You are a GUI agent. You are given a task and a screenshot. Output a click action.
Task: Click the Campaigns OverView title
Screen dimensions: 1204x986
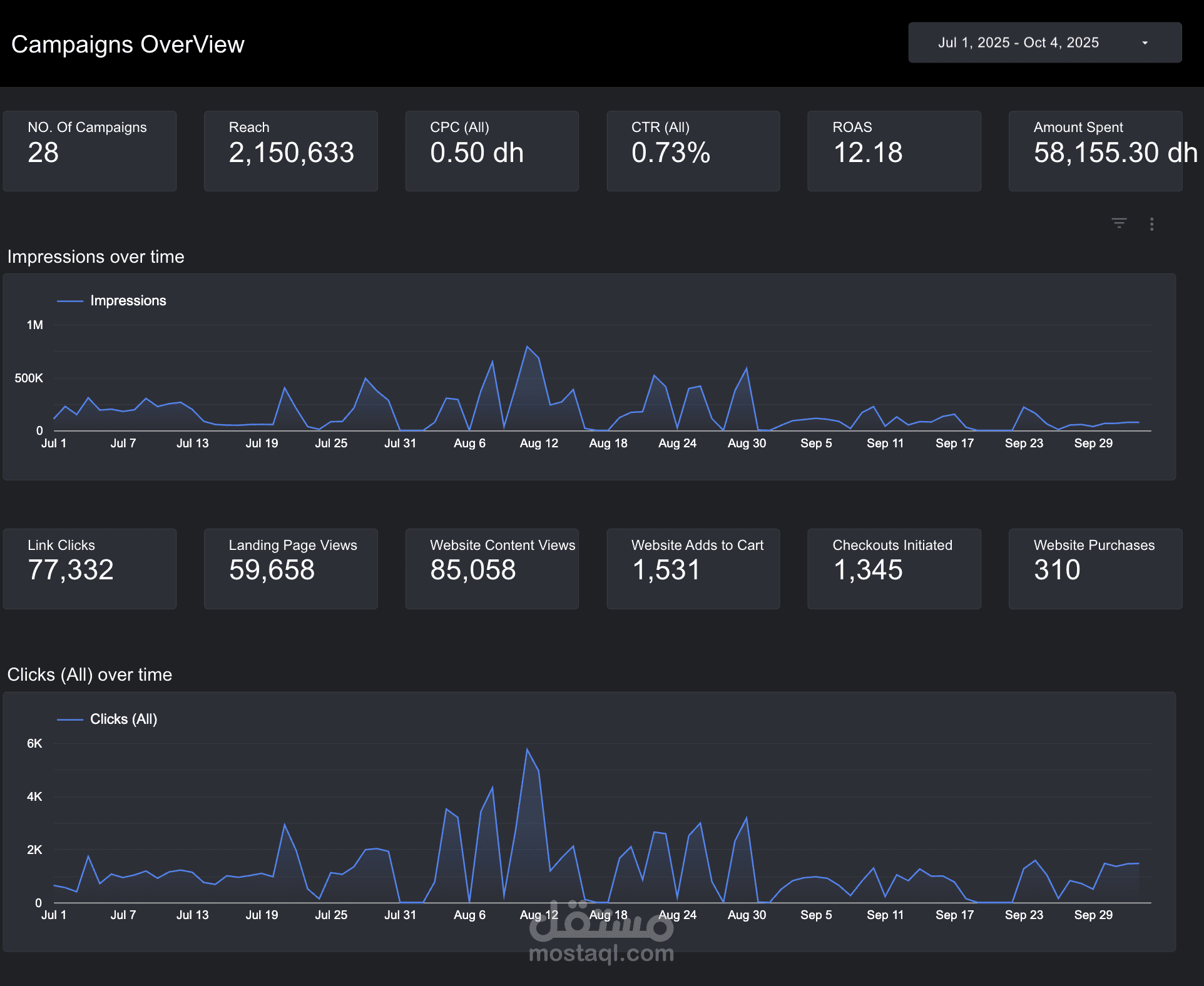click(x=128, y=44)
